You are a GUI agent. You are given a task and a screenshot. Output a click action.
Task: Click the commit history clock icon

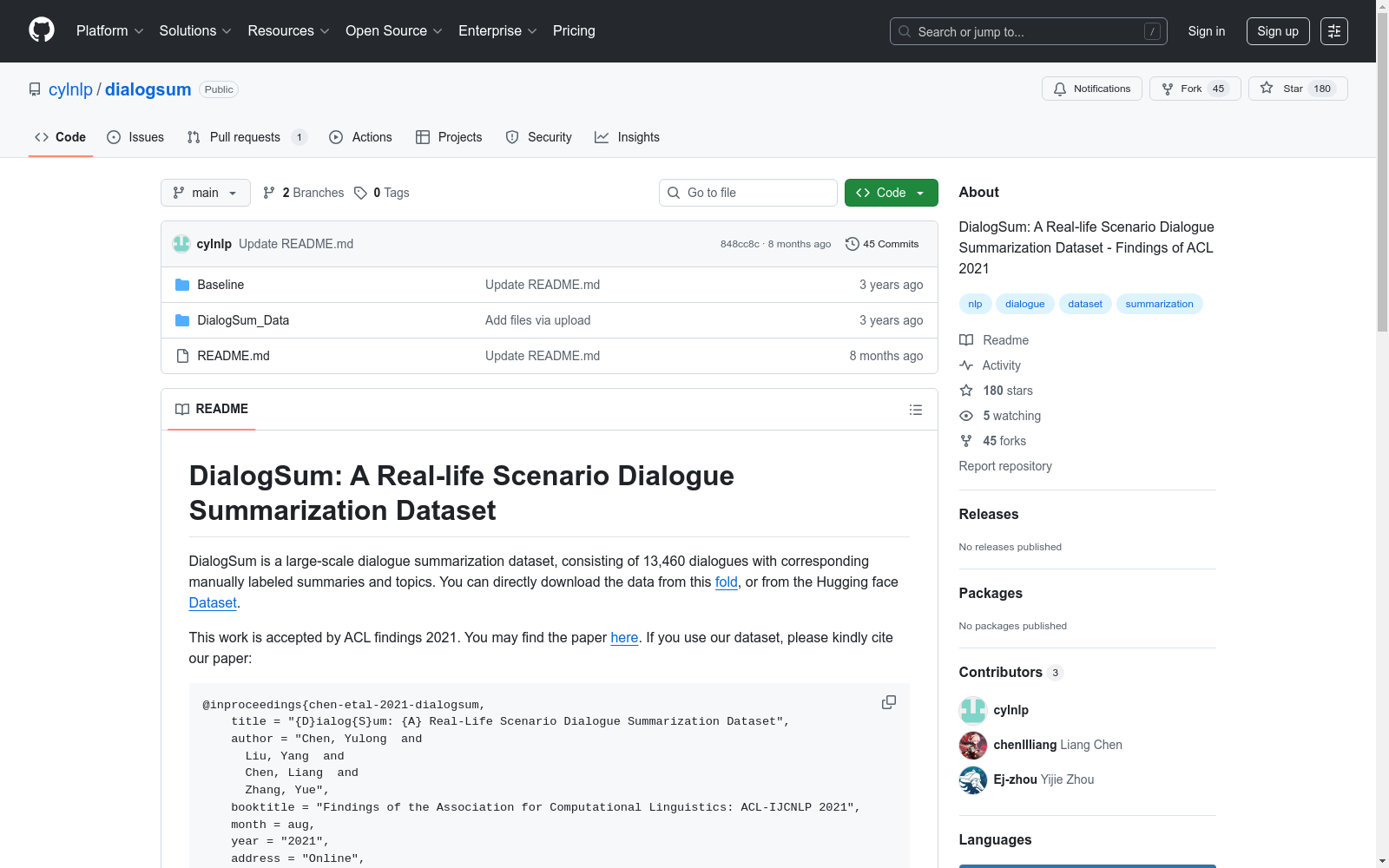[x=852, y=244]
